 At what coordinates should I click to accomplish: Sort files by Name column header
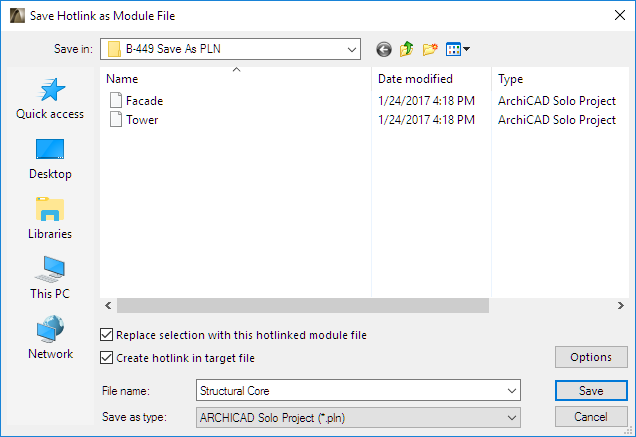pyautogui.click(x=236, y=79)
